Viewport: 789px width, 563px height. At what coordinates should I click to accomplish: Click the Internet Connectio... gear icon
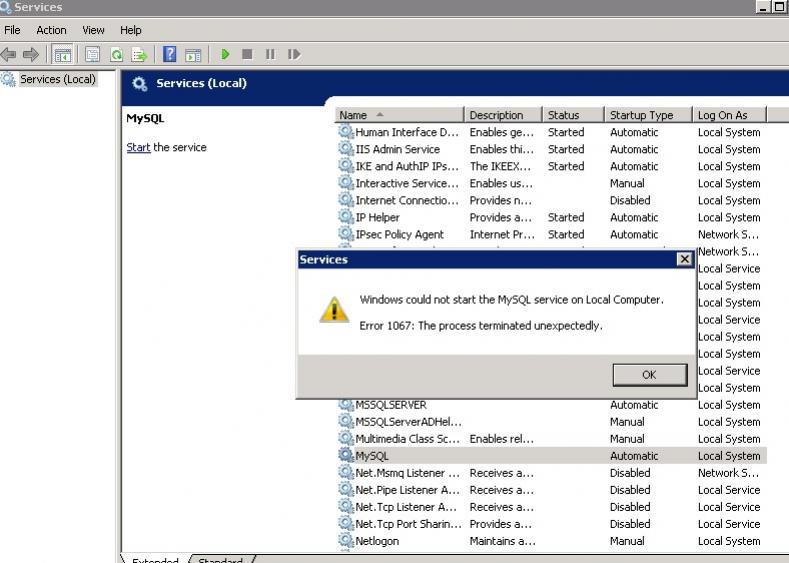coord(345,200)
